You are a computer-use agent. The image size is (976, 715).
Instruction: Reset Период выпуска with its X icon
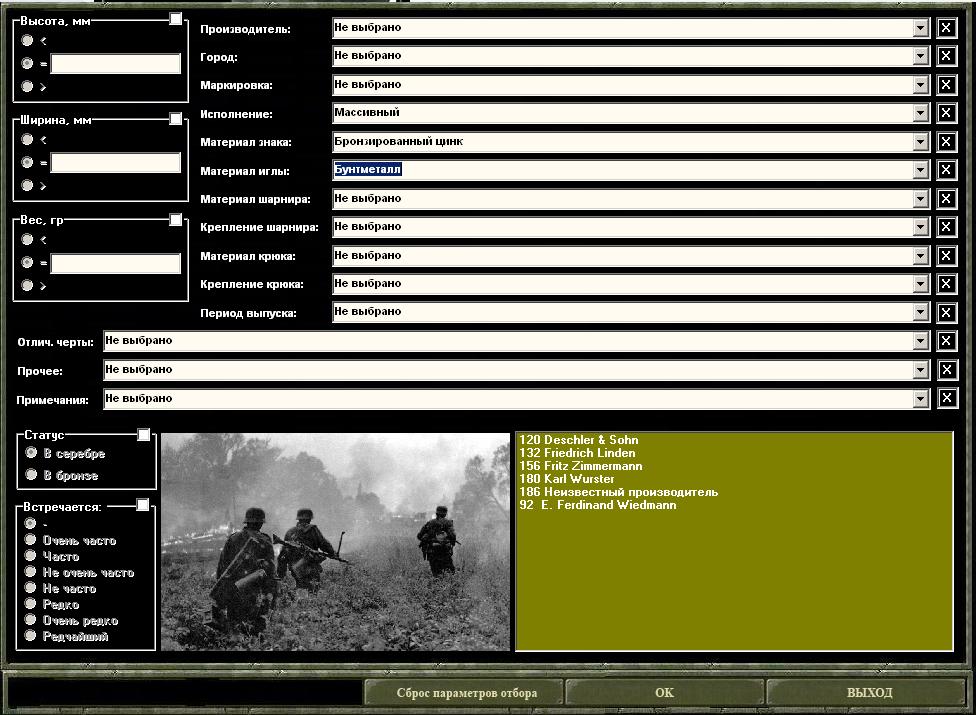(x=946, y=313)
